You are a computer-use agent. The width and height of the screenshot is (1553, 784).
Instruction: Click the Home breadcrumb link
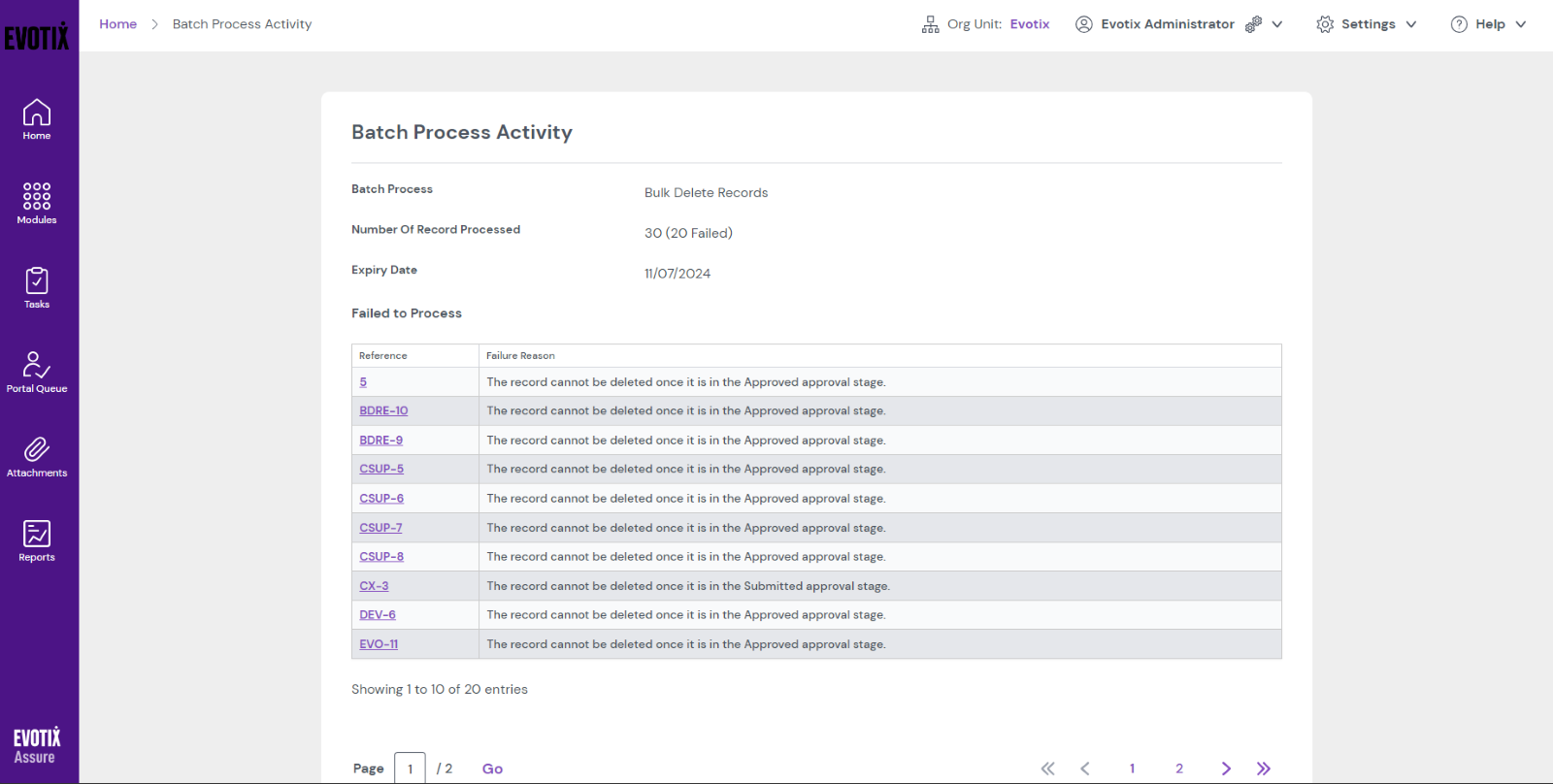click(117, 24)
